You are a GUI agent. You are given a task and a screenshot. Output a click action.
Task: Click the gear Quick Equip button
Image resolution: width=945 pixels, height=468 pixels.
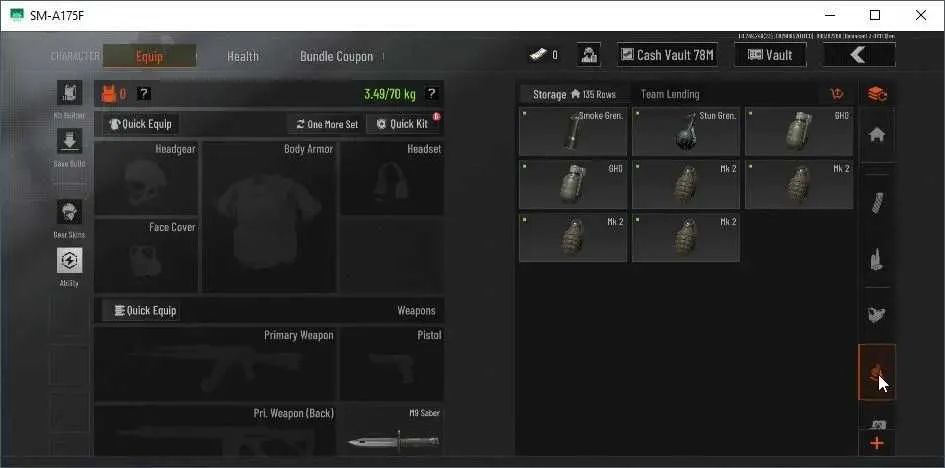coord(140,124)
